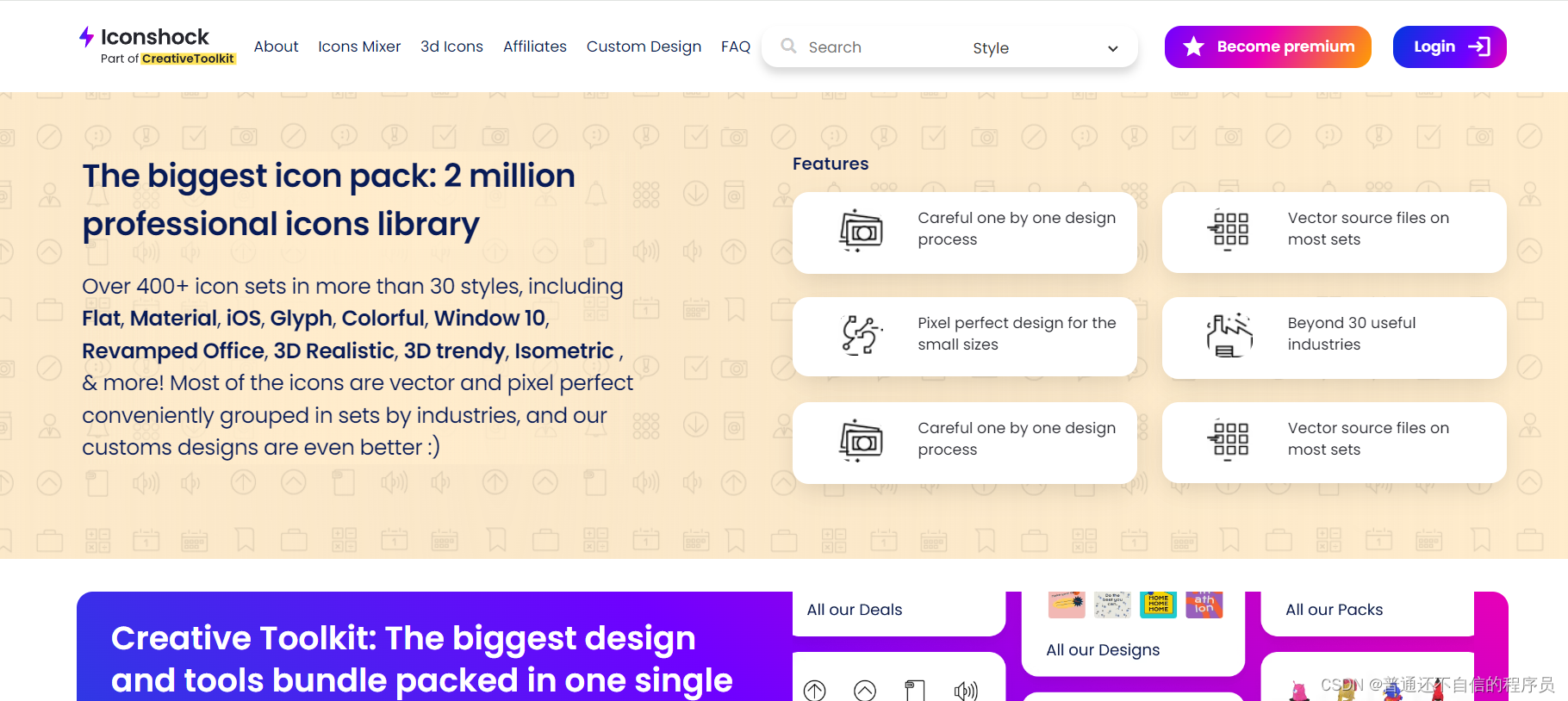
Task: Click the Creative Toolkit banner headline
Action: (422, 659)
